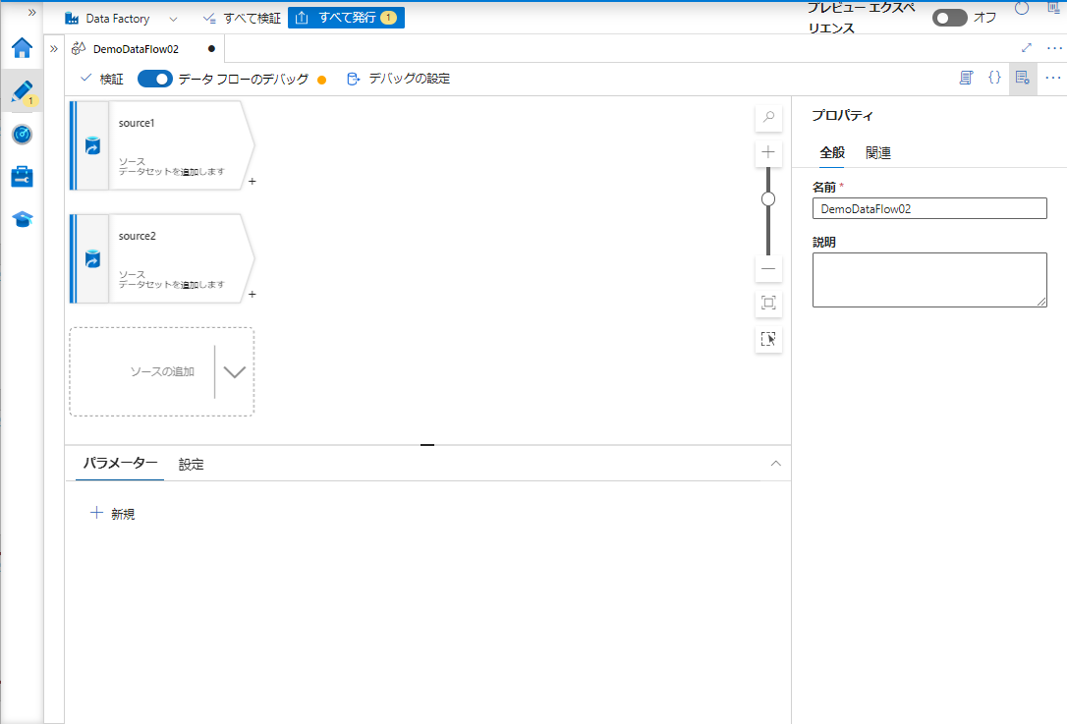This screenshot has width=1067, height=724.
Task: Zoom in the canvas with plus button
Action: tap(768, 152)
